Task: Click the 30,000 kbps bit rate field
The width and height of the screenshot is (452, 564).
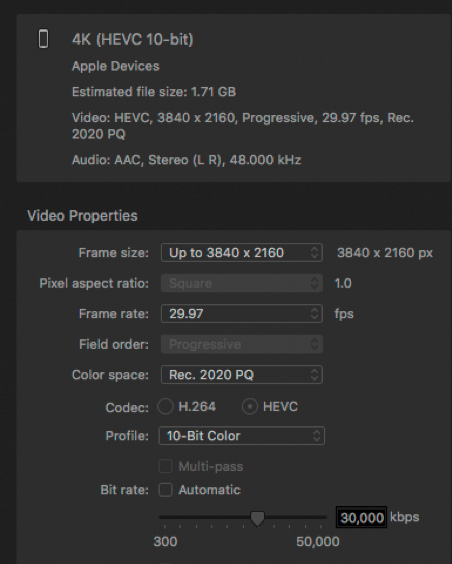Action: 361,518
